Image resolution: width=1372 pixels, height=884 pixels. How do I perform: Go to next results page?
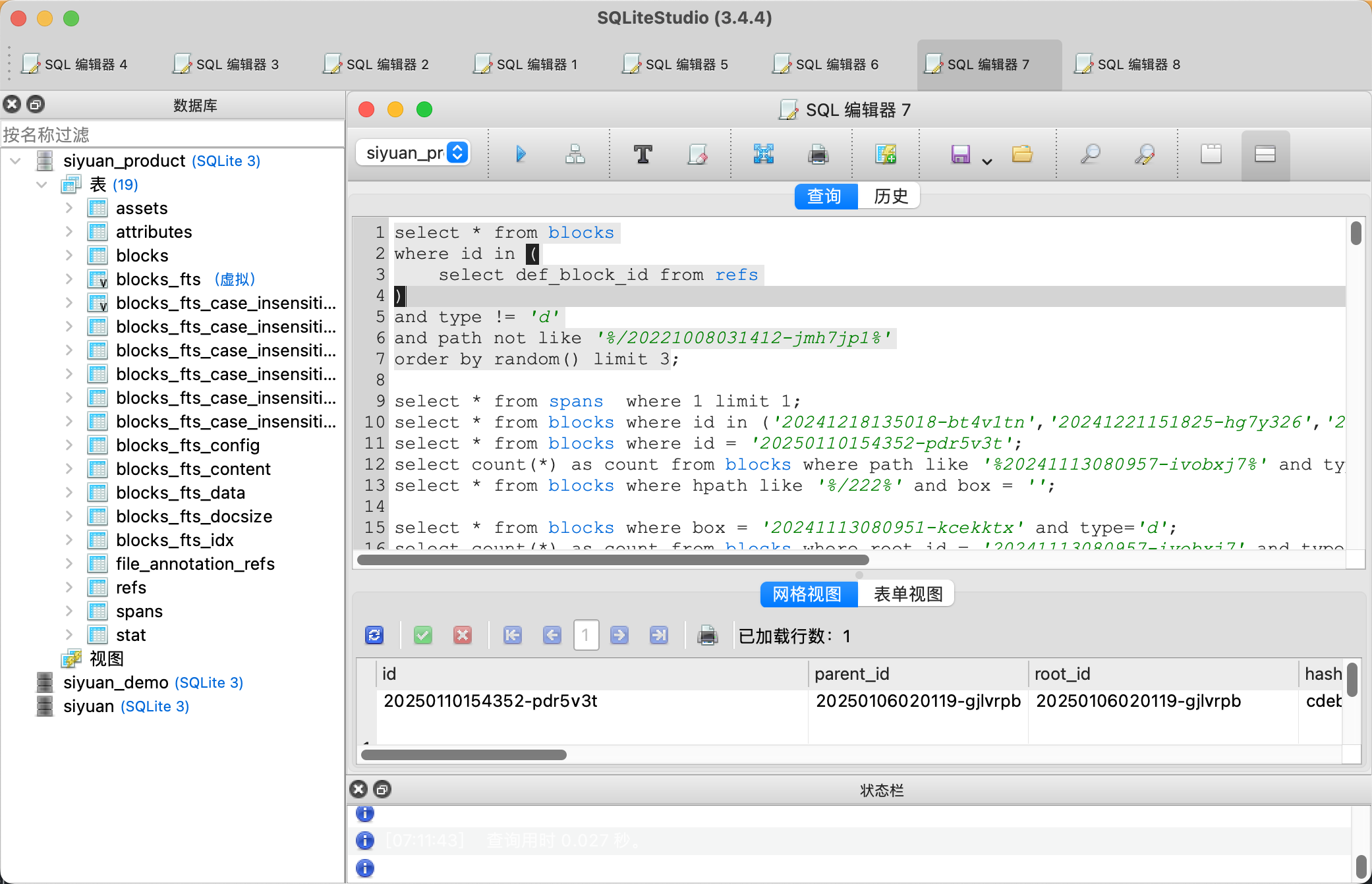click(x=619, y=636)
